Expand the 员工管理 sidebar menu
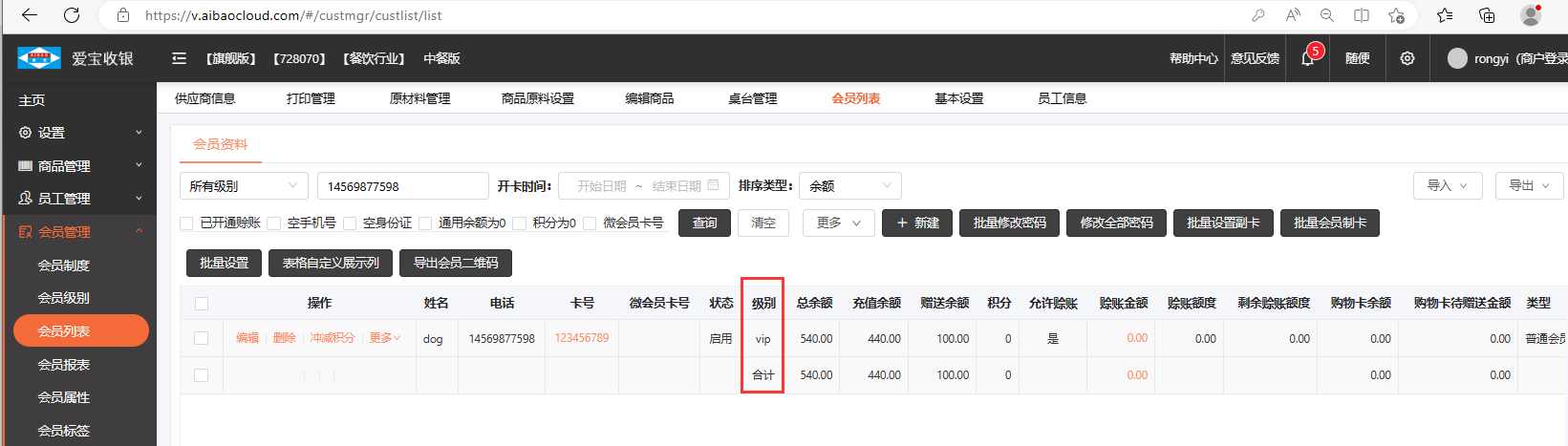Viewport: 1568px width, 446px height. (78, 199)
